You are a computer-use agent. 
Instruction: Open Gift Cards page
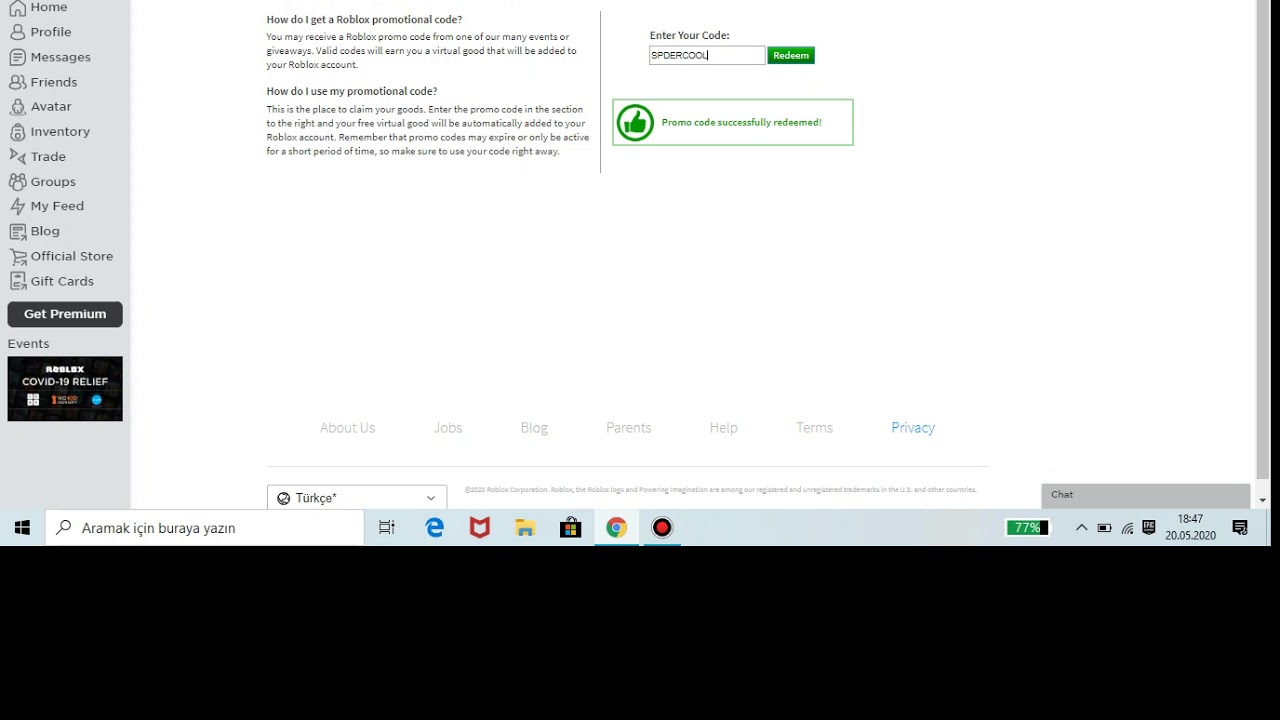point(62,281)
